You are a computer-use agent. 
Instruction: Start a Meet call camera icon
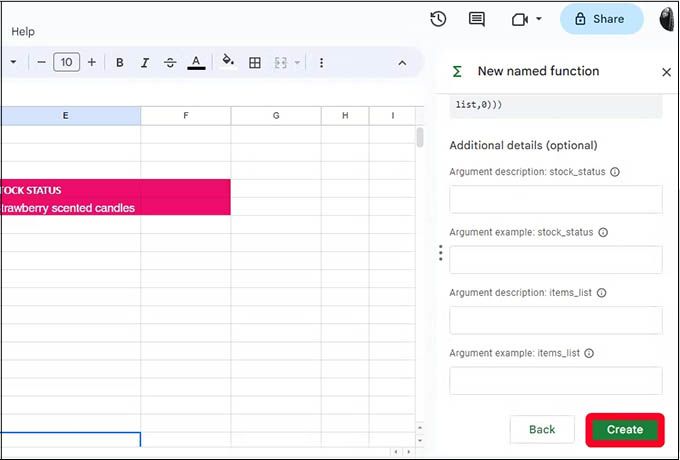click(520, 19)
